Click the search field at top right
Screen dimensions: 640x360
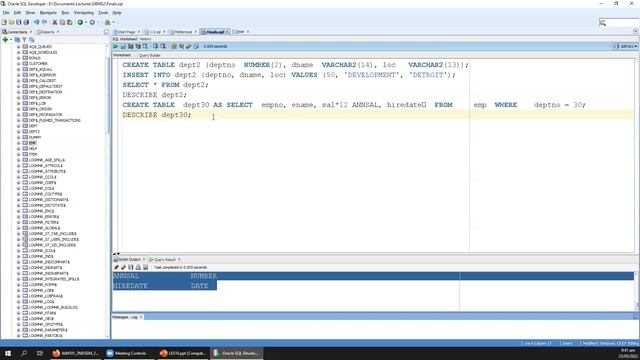(x=621, y=22)
